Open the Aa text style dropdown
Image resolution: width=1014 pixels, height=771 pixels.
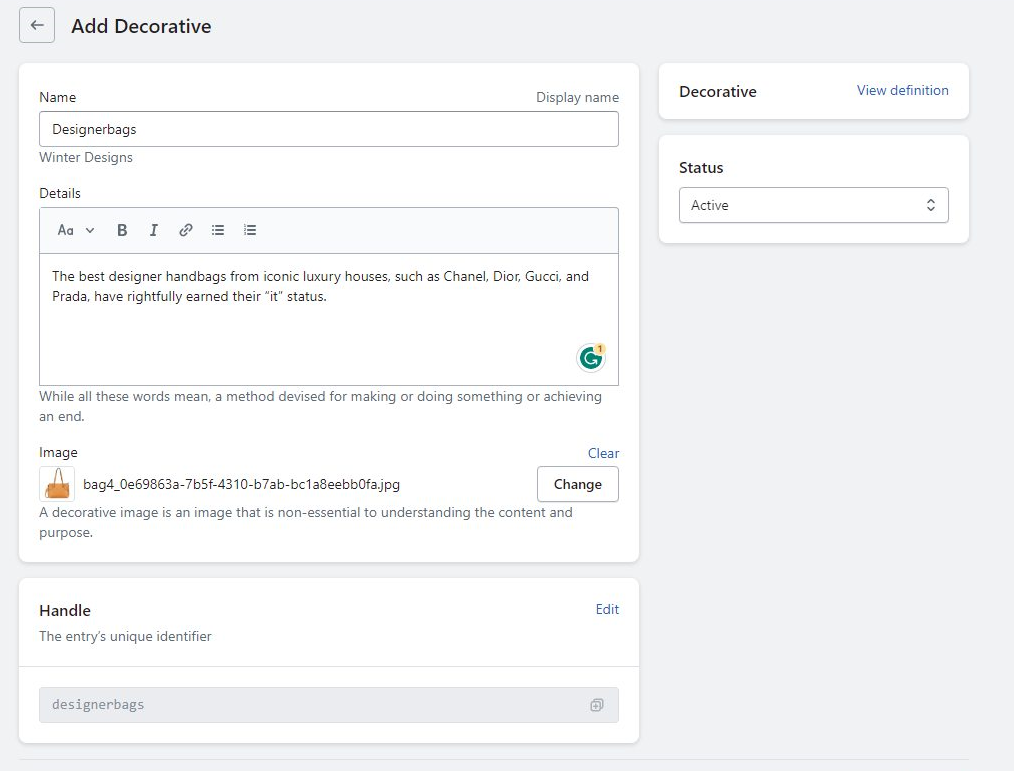click(75, 230)
